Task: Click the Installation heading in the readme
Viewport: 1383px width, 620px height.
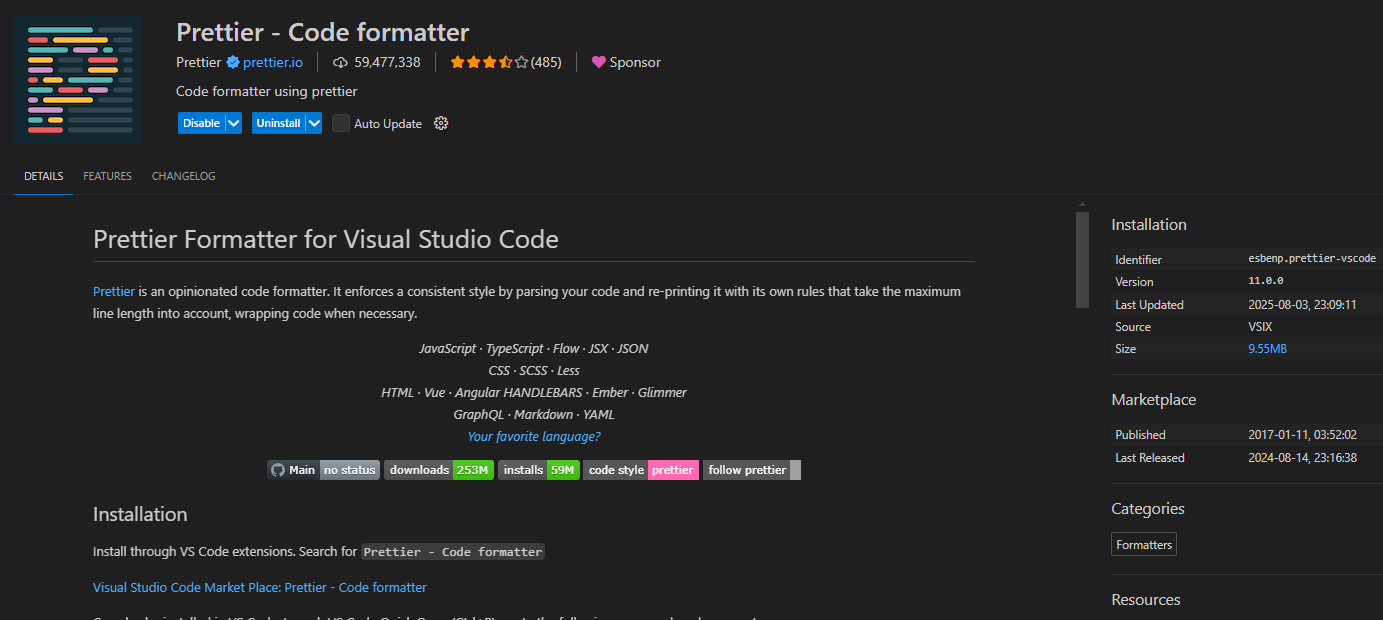Action: 140,515
